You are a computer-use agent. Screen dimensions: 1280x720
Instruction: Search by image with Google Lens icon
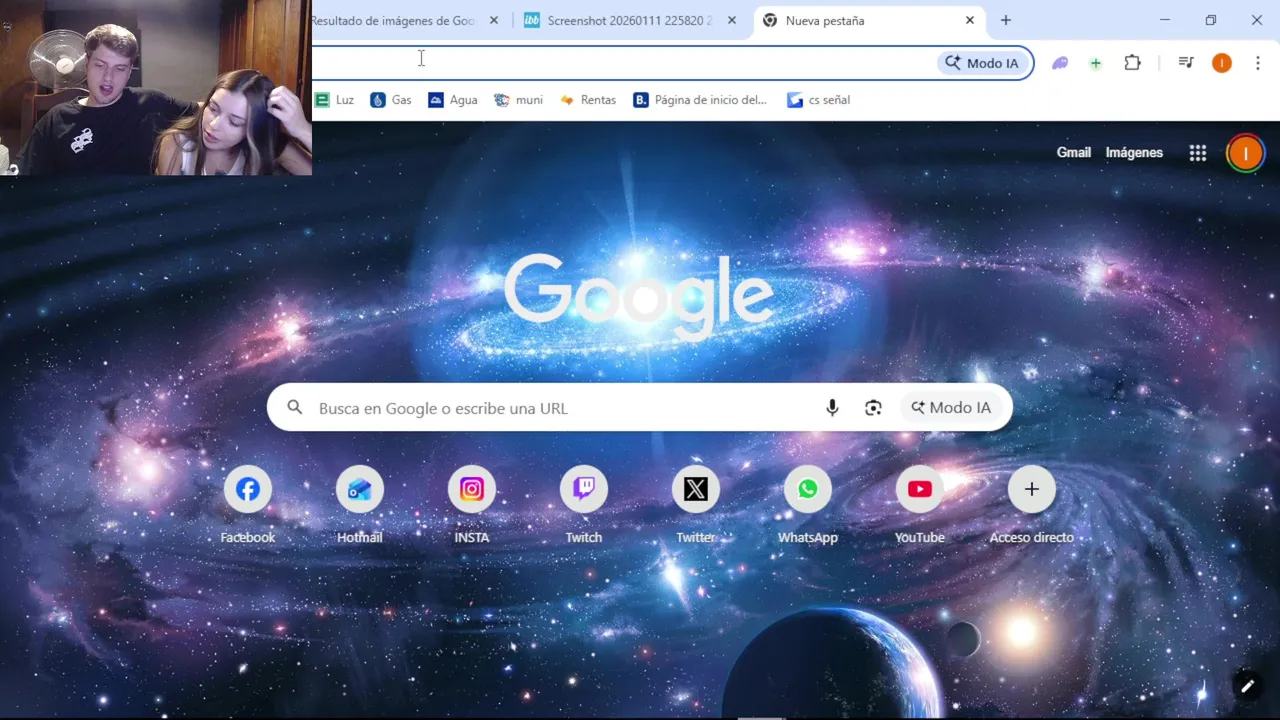[x=873, y=407]
